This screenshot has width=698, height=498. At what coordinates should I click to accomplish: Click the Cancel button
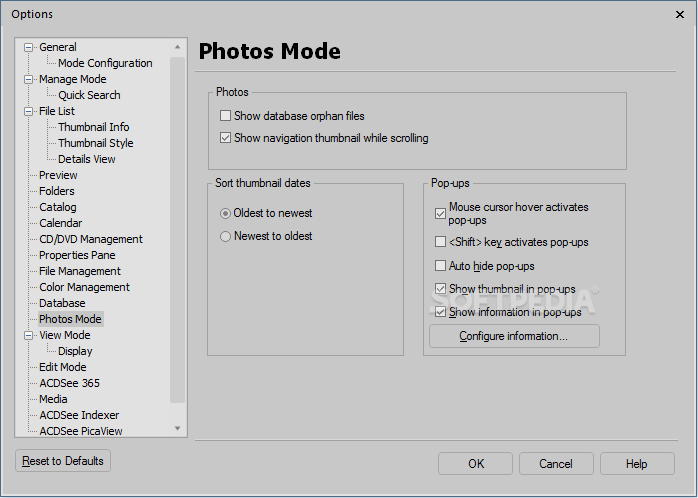click(556, 464)
